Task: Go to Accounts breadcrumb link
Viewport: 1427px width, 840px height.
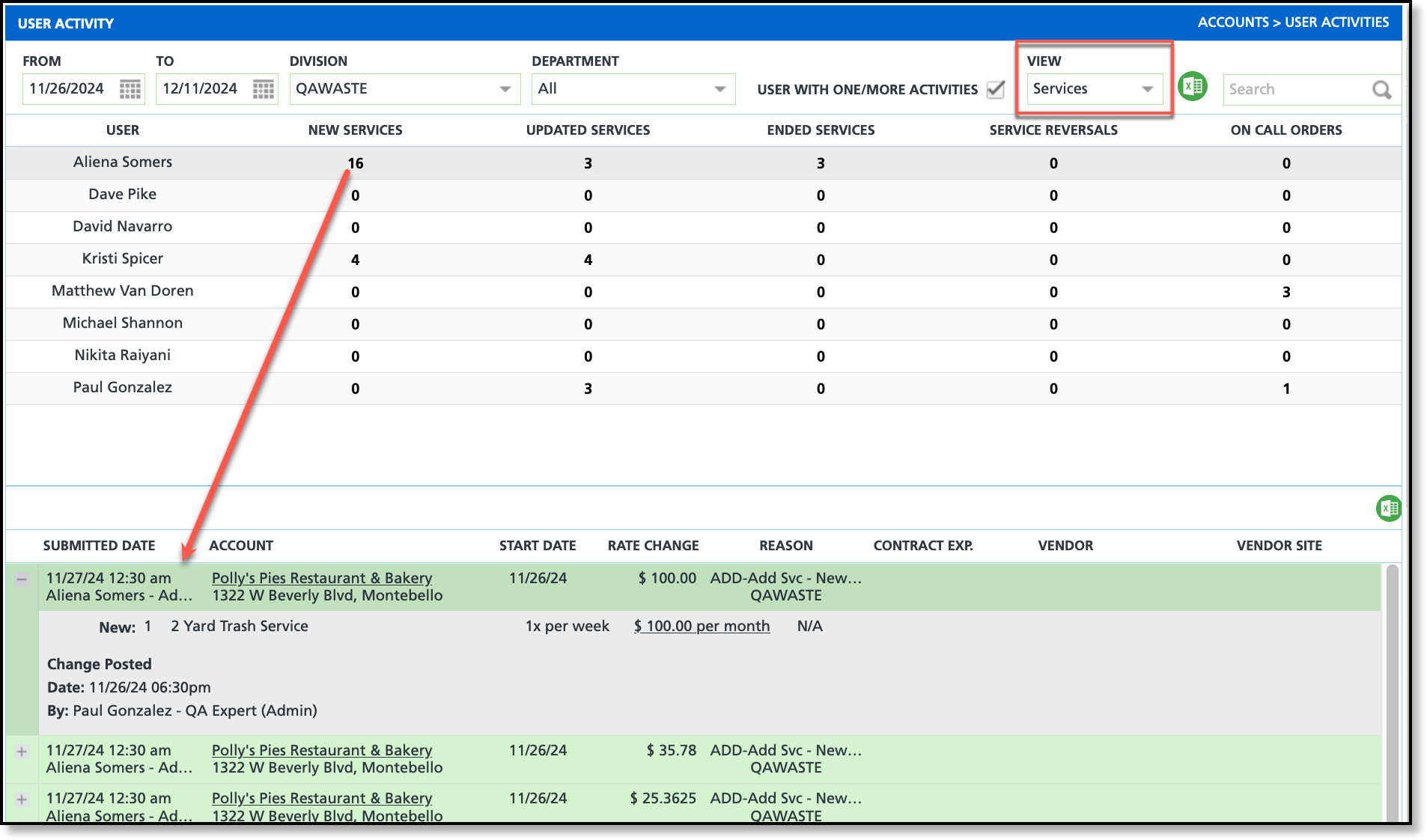Action: 1233,22
